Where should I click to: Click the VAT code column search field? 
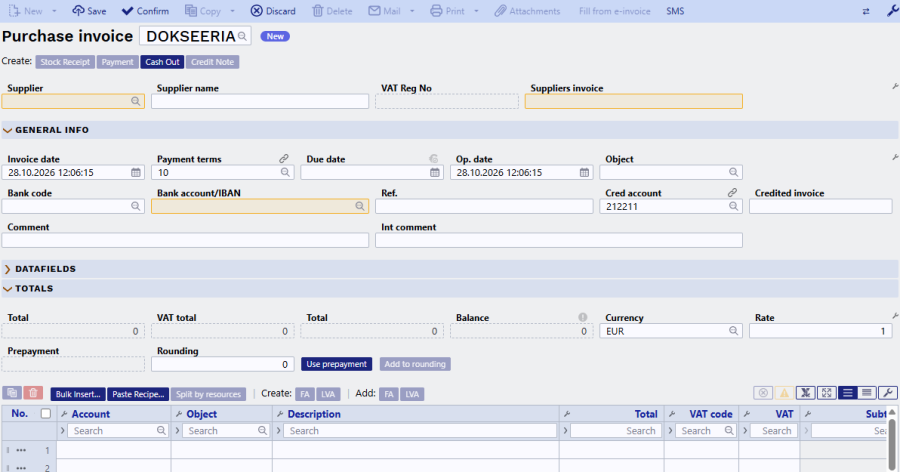pyautogui.click(x=707, y=431)
